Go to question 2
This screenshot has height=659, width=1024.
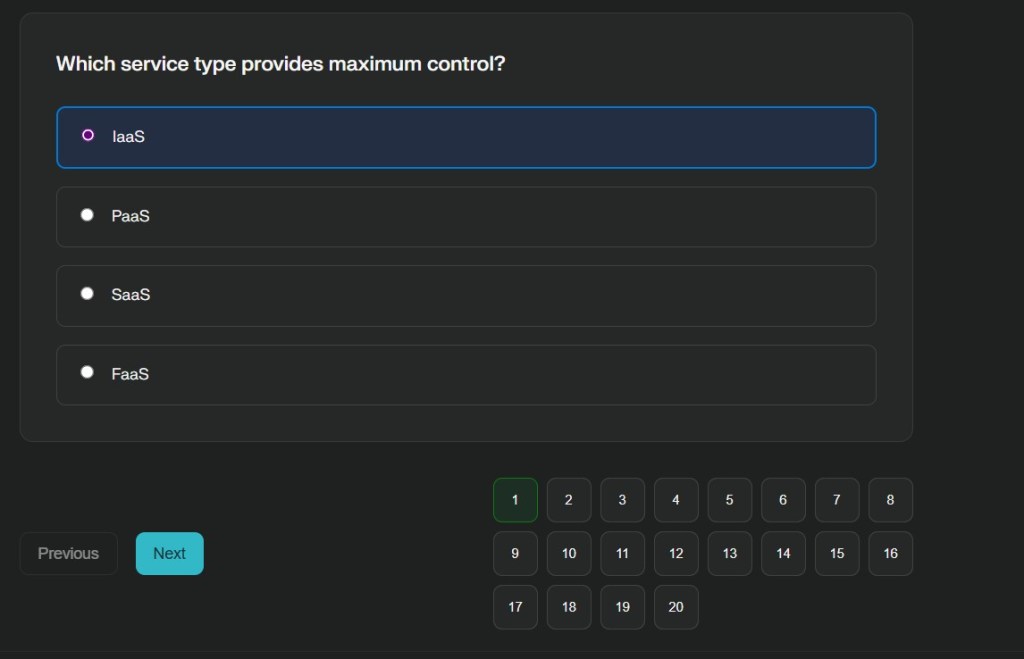point(569,500)
